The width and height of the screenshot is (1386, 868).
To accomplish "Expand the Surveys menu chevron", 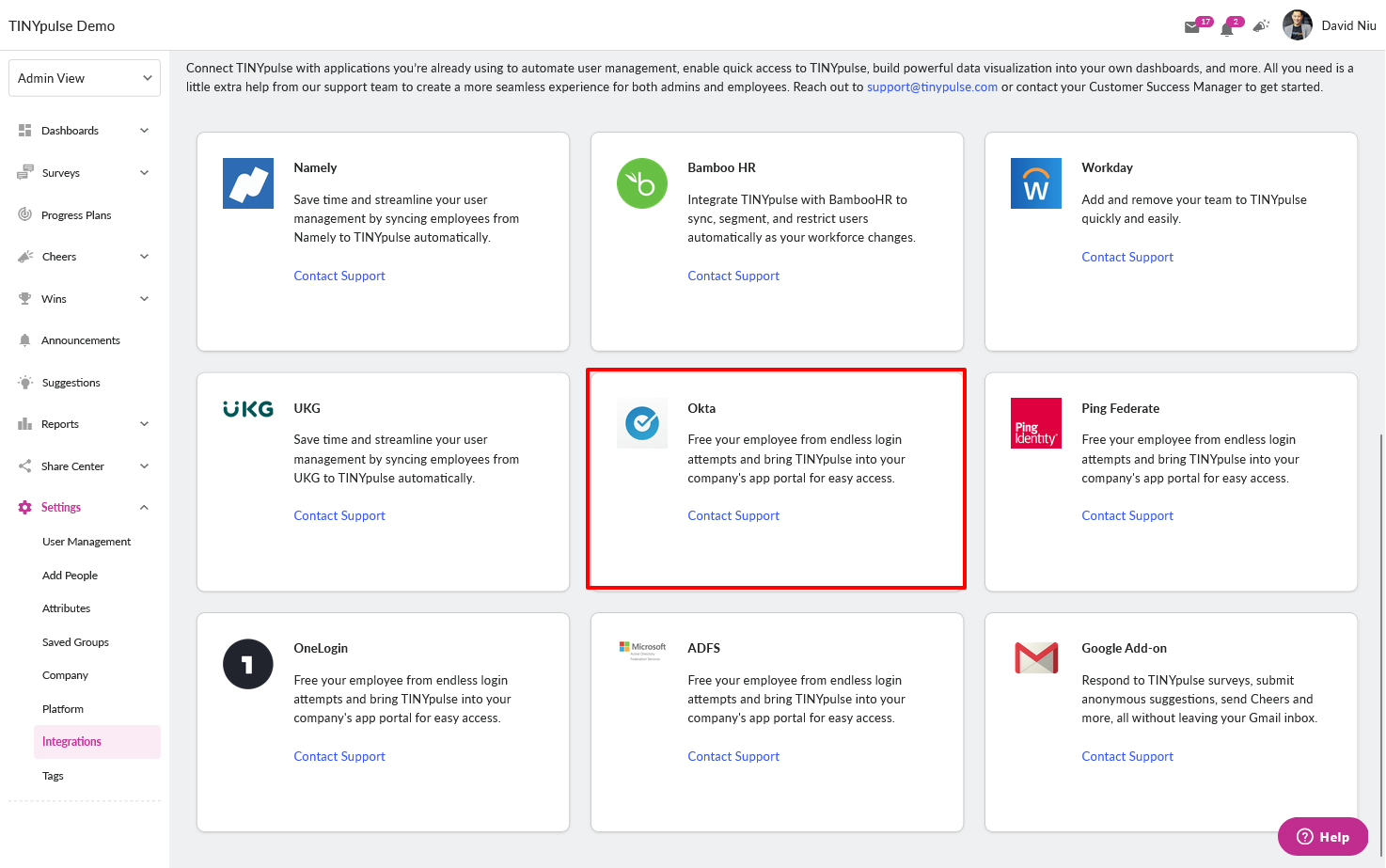I will [145, 173].
